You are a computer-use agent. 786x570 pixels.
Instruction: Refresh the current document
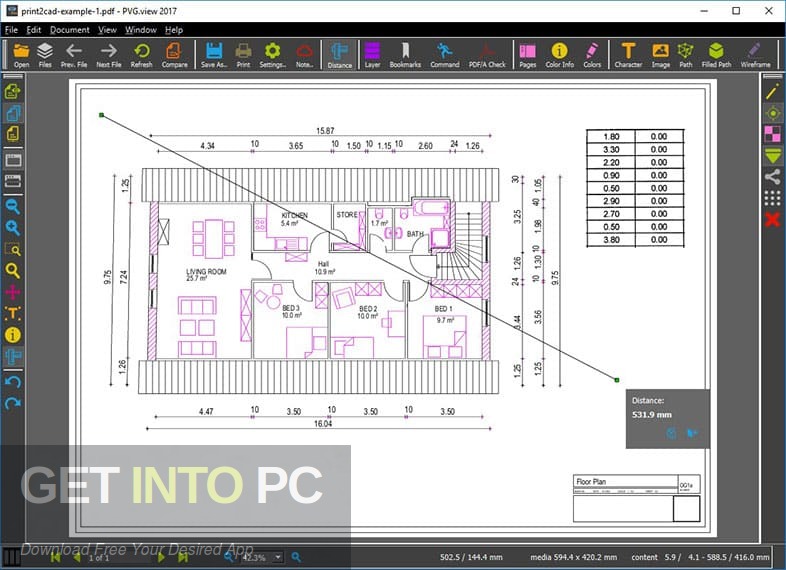click(141, 54)
